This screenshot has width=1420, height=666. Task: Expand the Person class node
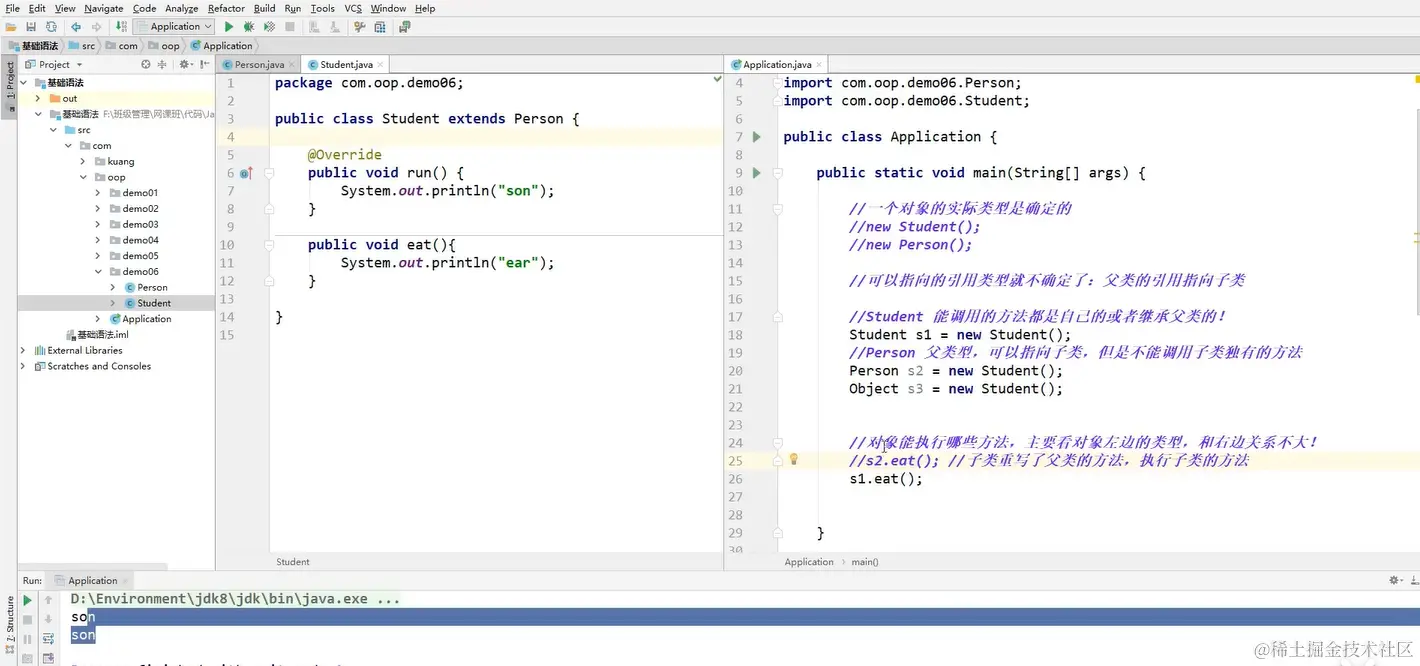(x=113, y=287)
